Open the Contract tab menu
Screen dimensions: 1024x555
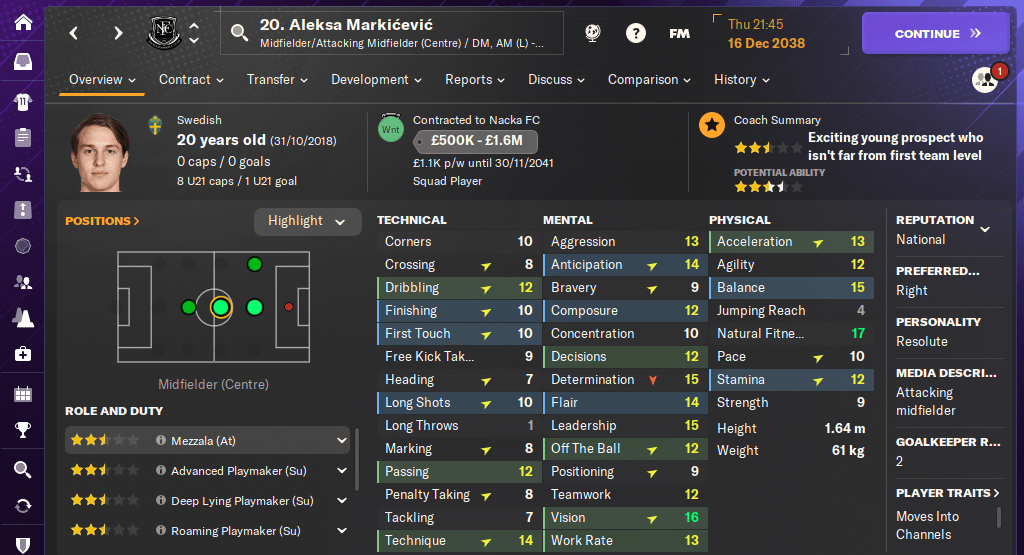191,80
